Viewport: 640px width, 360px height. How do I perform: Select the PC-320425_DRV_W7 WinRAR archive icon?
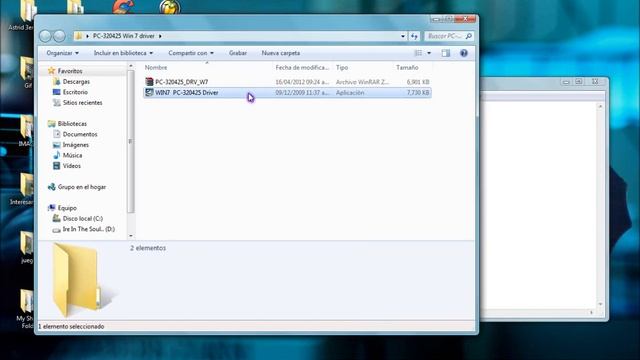[149, 82]
